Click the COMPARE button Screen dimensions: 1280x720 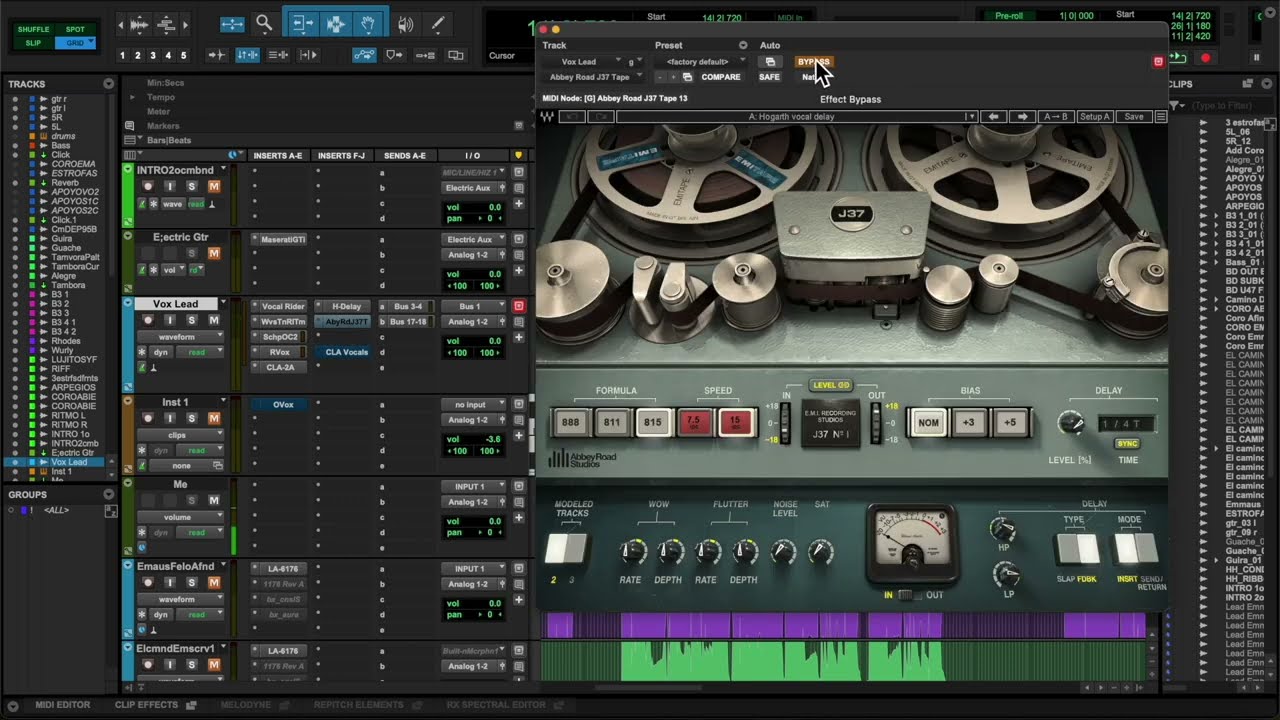point(721,77)
